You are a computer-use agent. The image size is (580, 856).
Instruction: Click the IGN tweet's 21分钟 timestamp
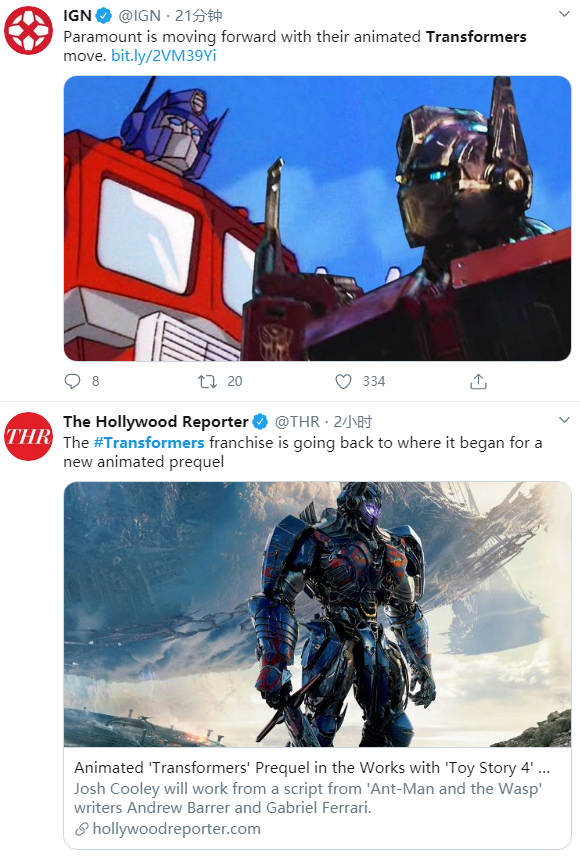(x=198, y=16)
